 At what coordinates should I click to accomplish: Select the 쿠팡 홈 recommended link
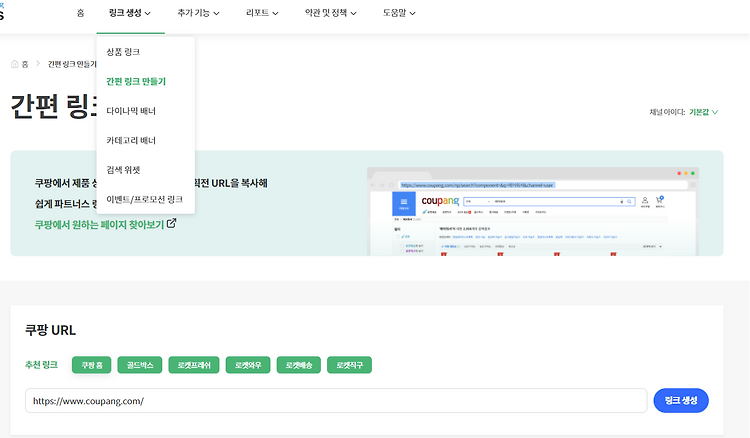click(91, 365)
